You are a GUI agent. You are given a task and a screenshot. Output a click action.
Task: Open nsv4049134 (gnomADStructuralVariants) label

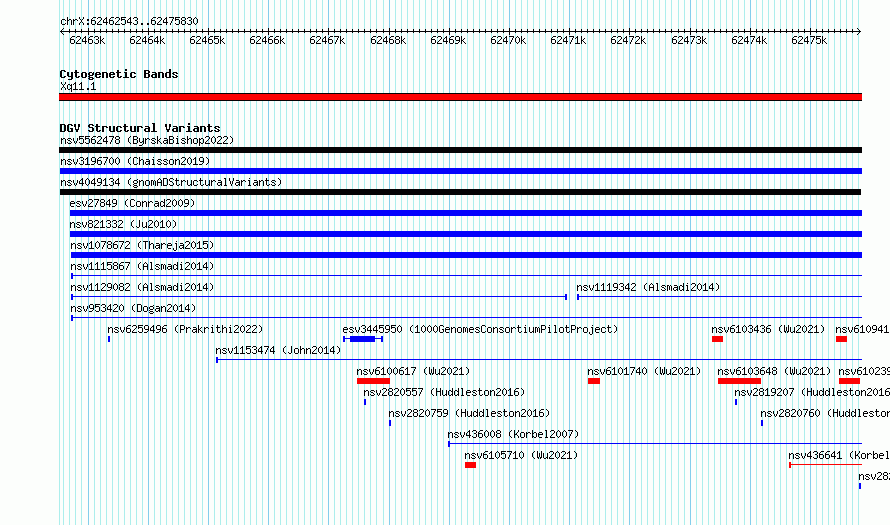[x=171, y=182]
